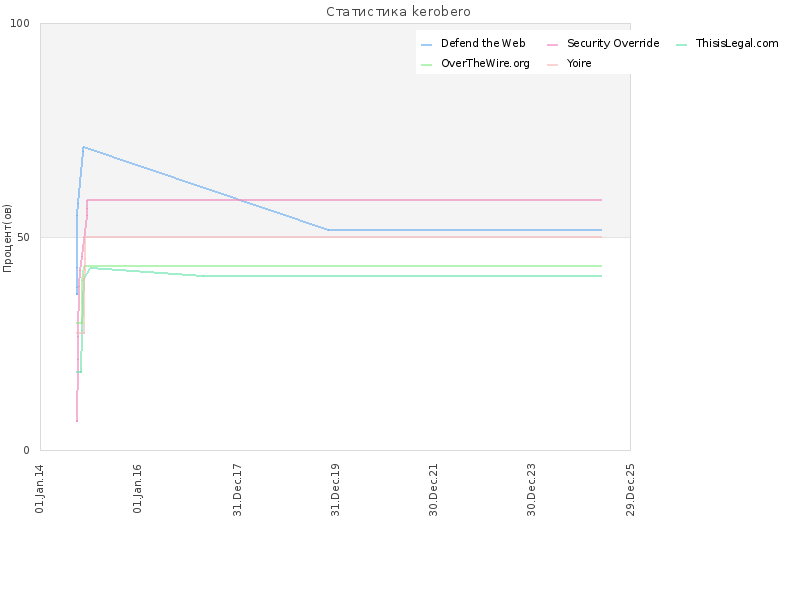Click the chart title Статистика kerobero
The image size is (800, 600).
click(398, 11)
